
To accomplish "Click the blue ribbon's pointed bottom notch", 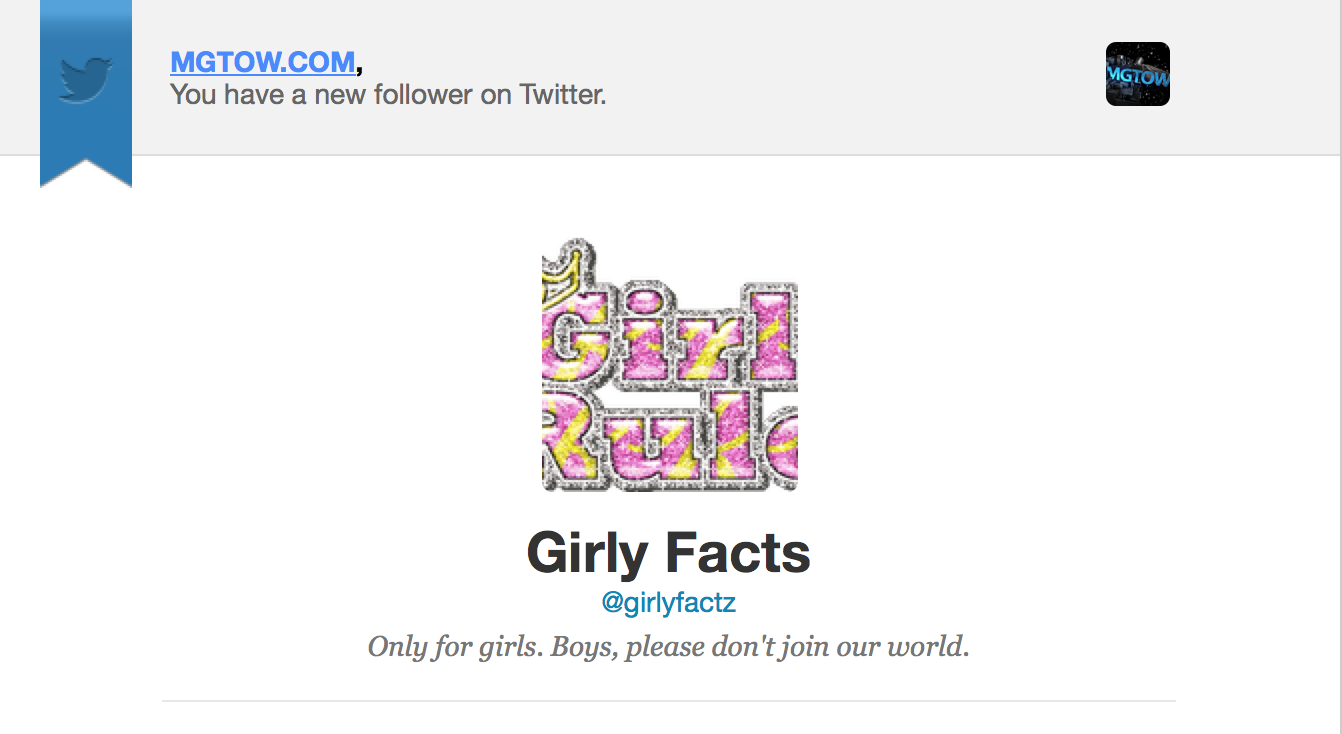I will tap(86, 174).
